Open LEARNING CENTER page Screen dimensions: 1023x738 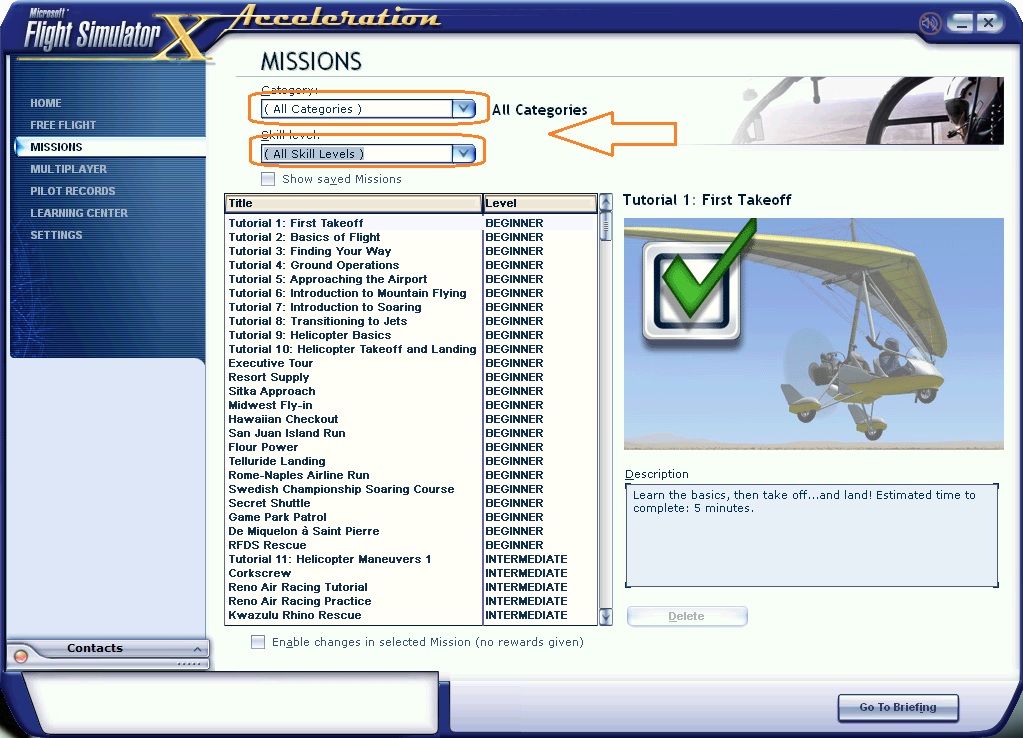79,213
